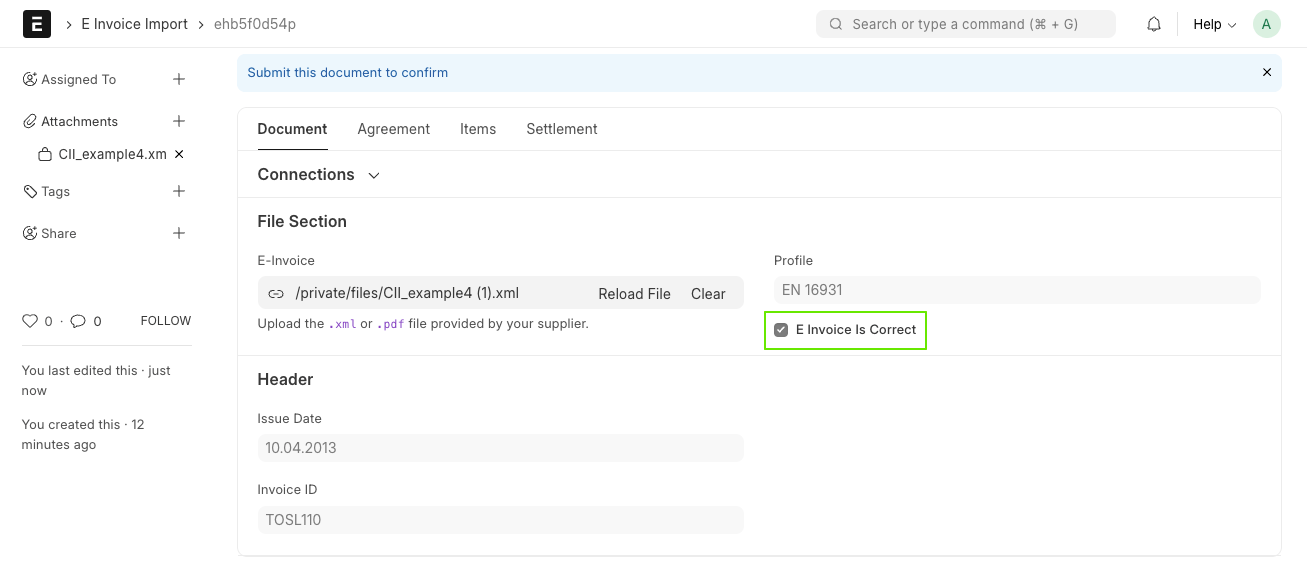Open comments with the speech bubble icon
Image resolution: width=1307 pixels, height=574 pixels.
(x=78, y=321)
